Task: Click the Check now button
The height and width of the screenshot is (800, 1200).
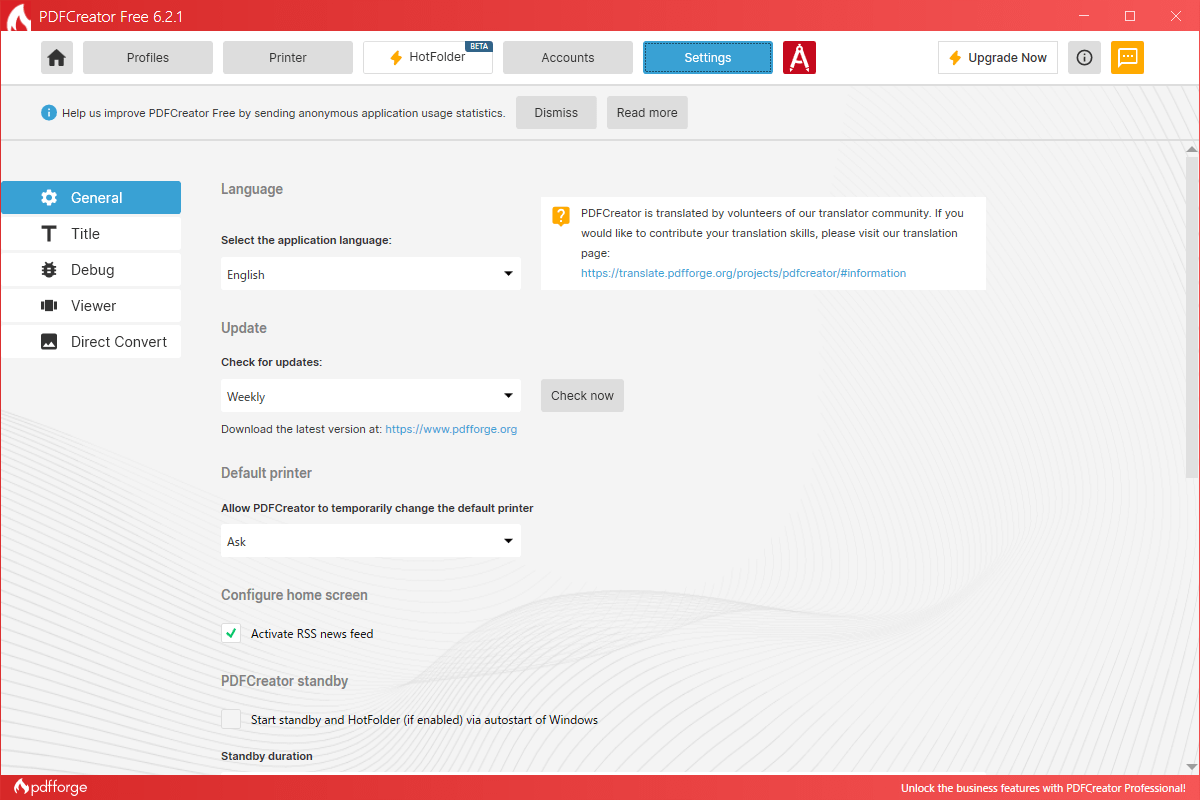Action: 582,395
